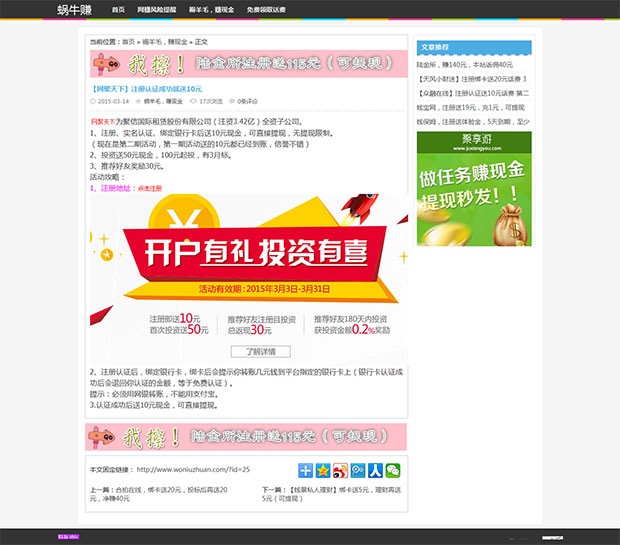
Task: Open the 免费领取话费 navigation item
Action: [266, 9]
